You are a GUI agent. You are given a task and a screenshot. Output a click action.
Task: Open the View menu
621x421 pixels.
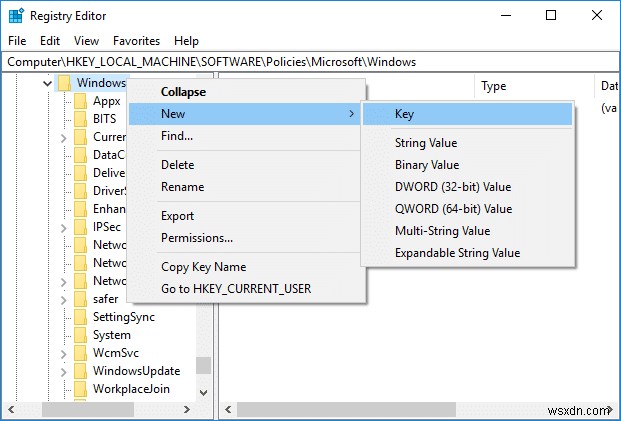[86, 41]
